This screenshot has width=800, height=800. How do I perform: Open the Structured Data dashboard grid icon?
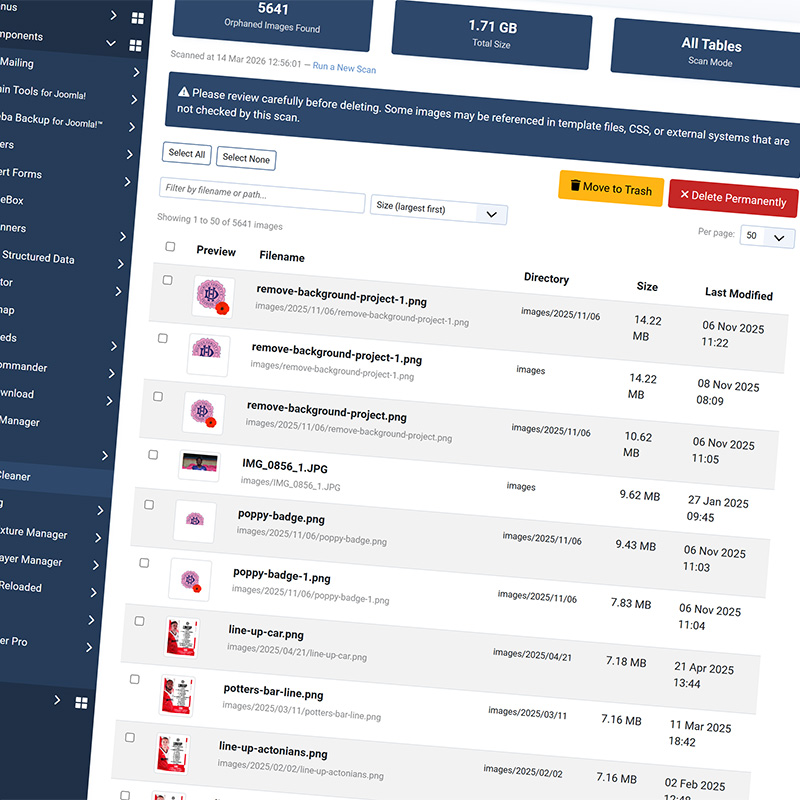[x=119, y=264]
